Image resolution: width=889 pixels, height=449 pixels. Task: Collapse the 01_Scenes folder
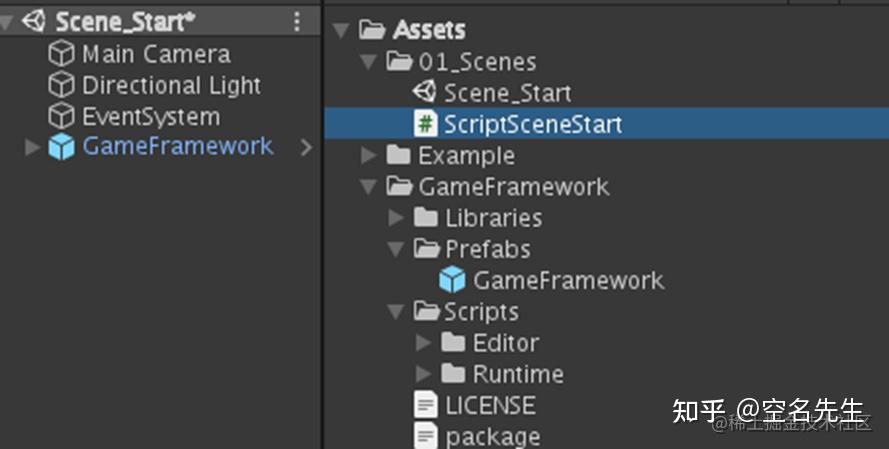(x=369, y=62)
